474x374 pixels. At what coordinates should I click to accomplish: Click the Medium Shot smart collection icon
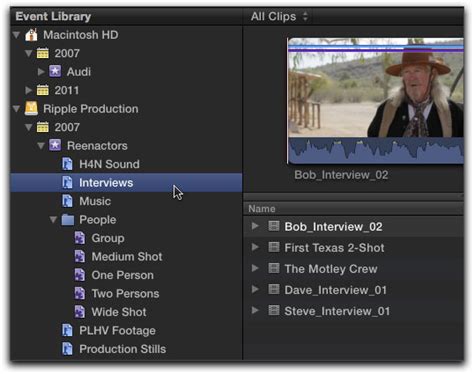click(x=80, y=256)
